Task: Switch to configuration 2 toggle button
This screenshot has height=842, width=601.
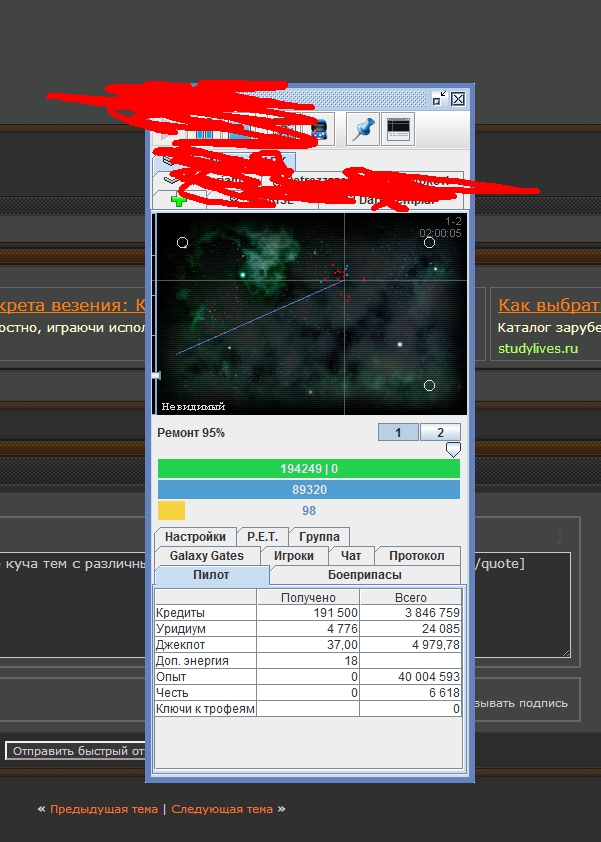Action: pos(440,432)
